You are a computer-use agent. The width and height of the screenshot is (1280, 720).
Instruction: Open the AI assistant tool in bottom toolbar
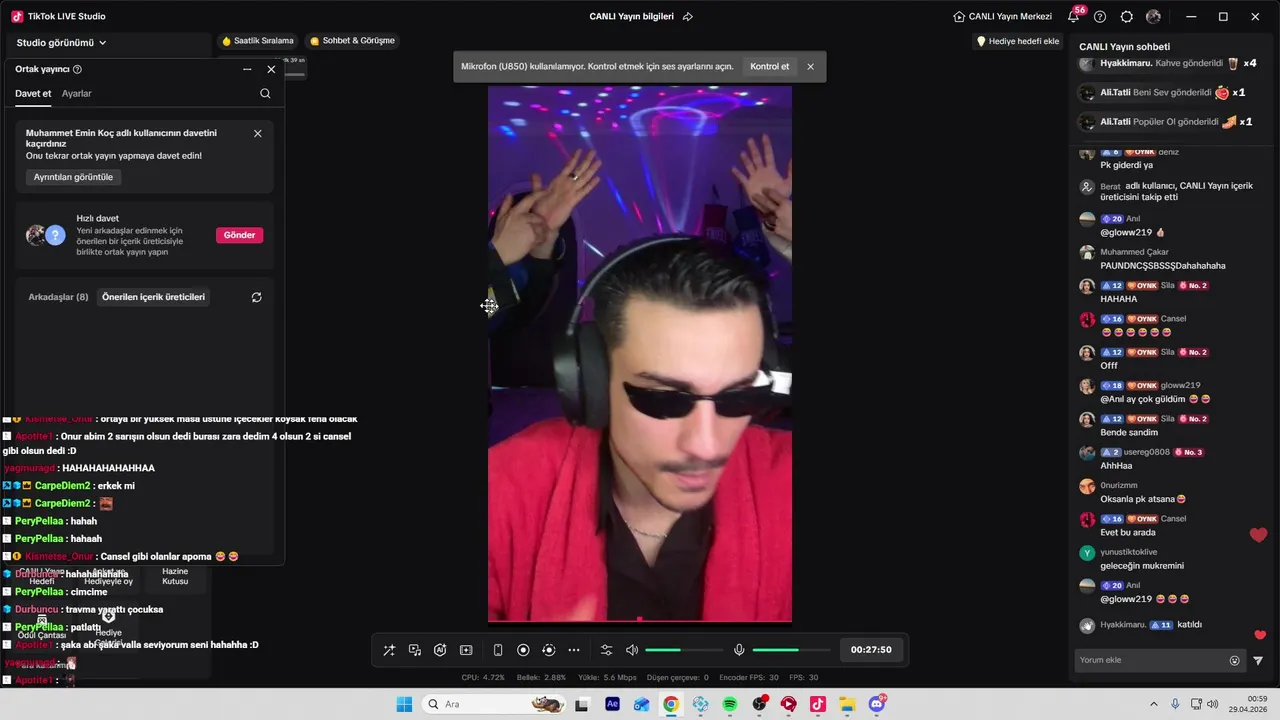(x=440, y=650)
